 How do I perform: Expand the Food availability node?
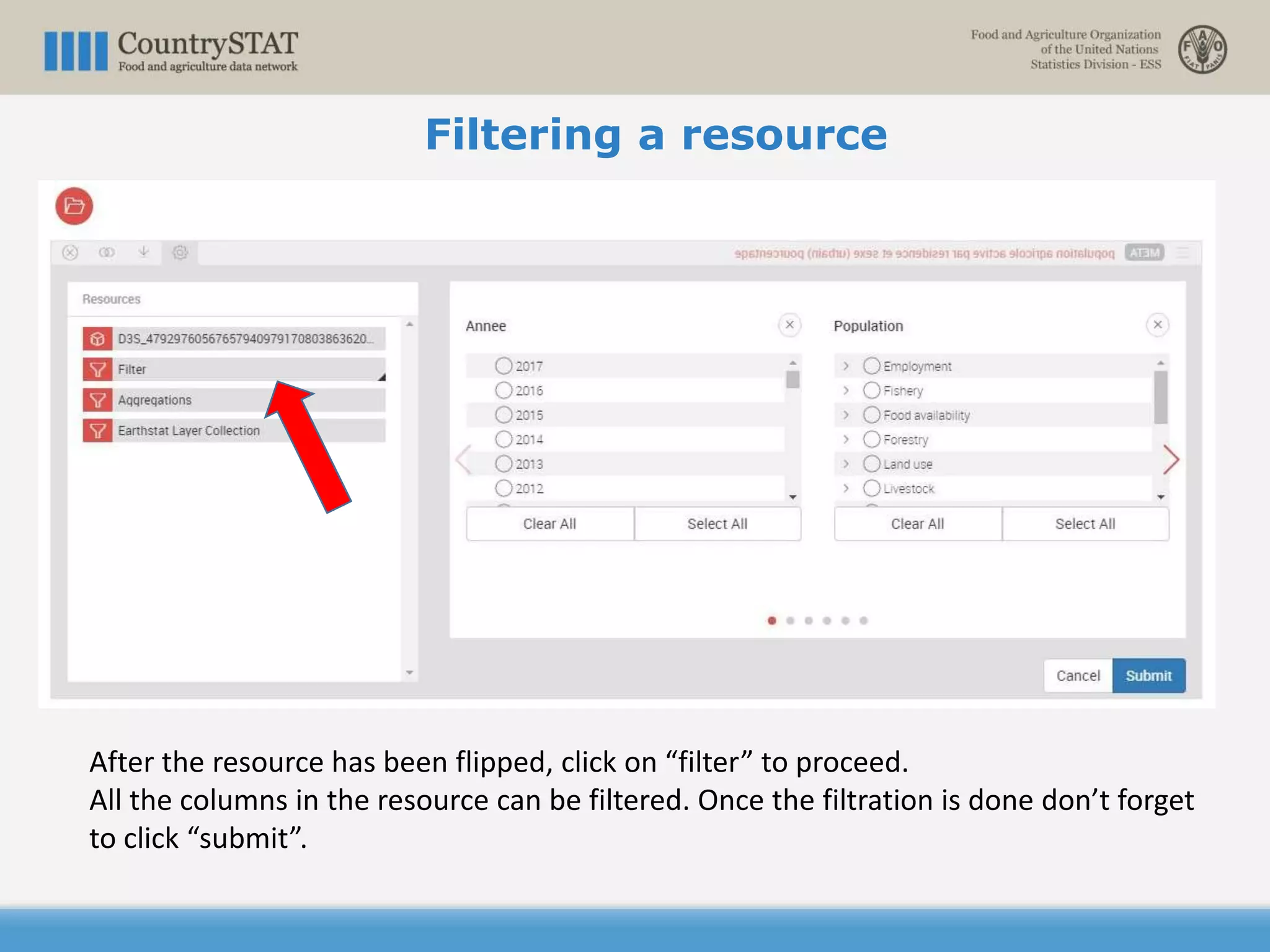pyautogui.click(x=846, y=415)
